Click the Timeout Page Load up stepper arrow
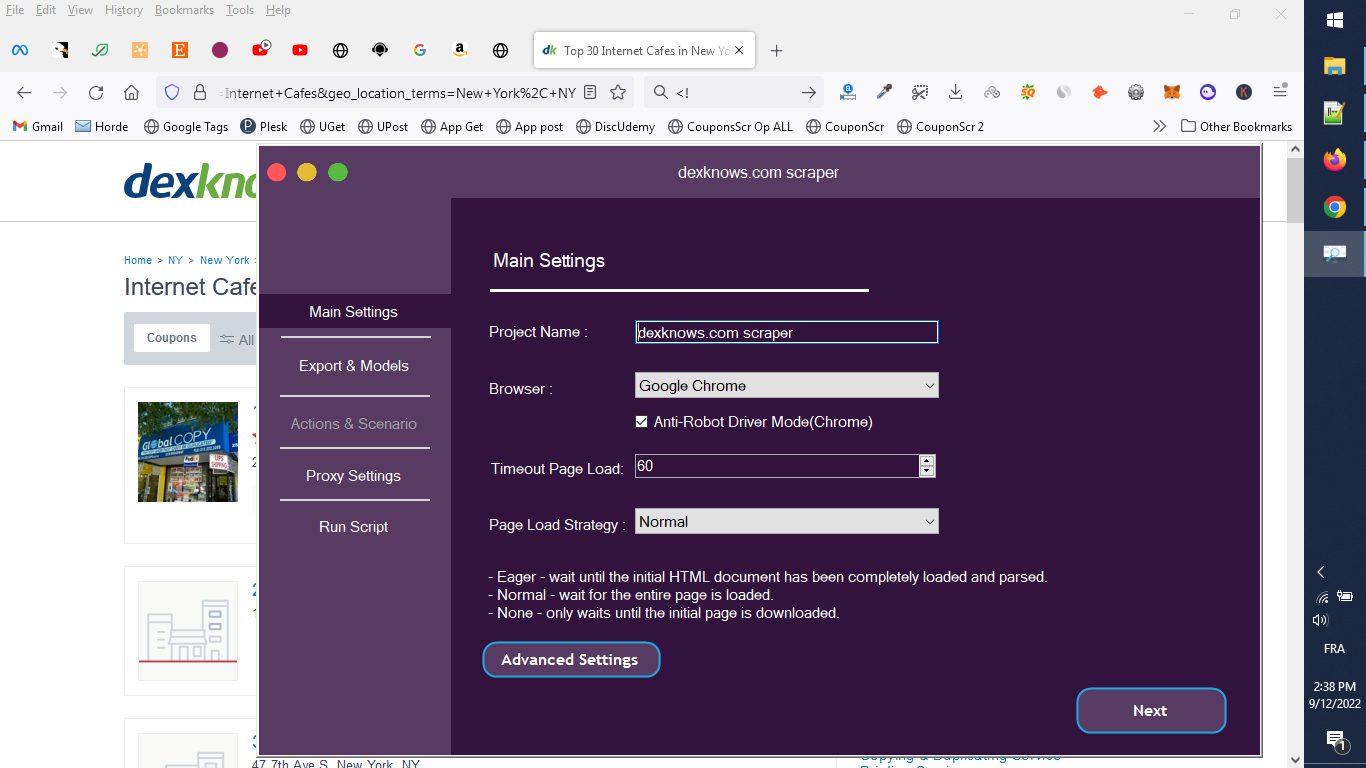 (927, 460)
